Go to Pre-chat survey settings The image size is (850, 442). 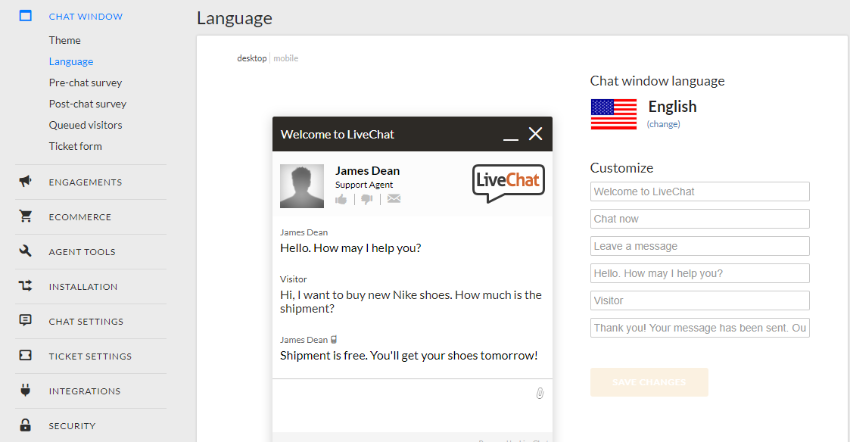pos(86,82)
